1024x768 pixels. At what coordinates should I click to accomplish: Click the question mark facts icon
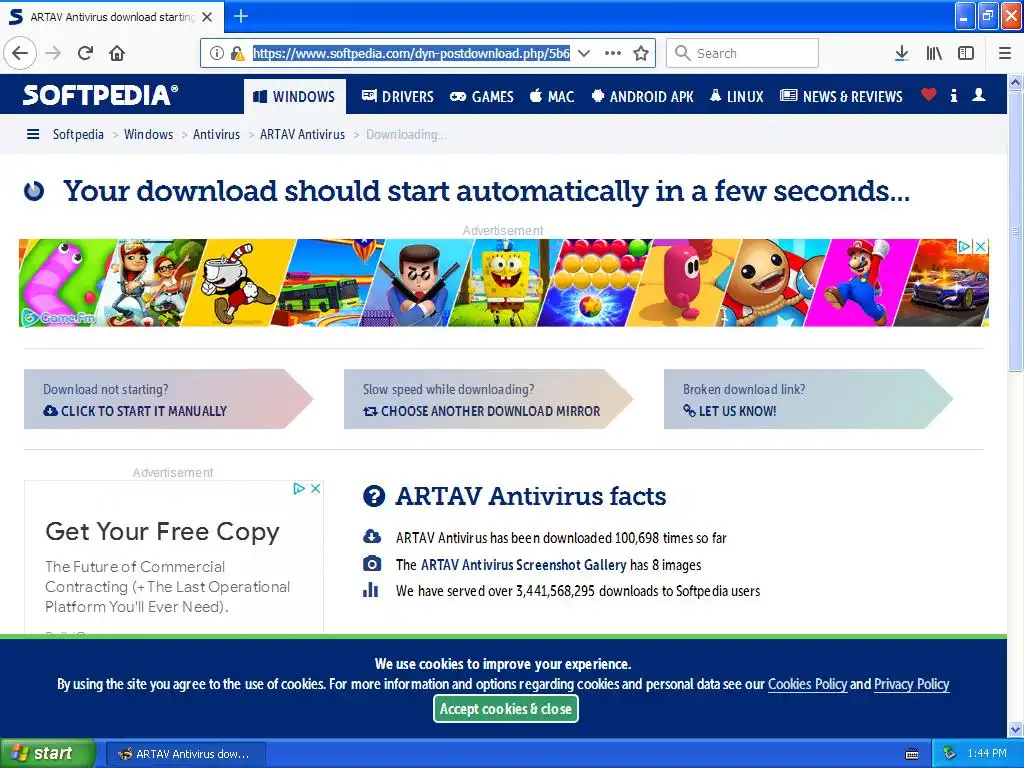click(374, 496)
